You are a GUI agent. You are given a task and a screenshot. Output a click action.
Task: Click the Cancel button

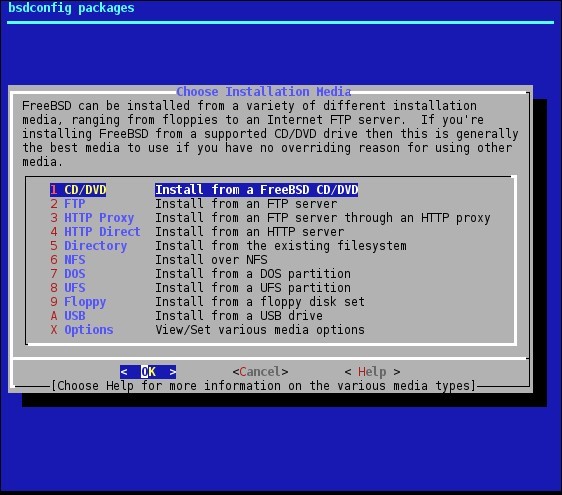click(260, 372)
